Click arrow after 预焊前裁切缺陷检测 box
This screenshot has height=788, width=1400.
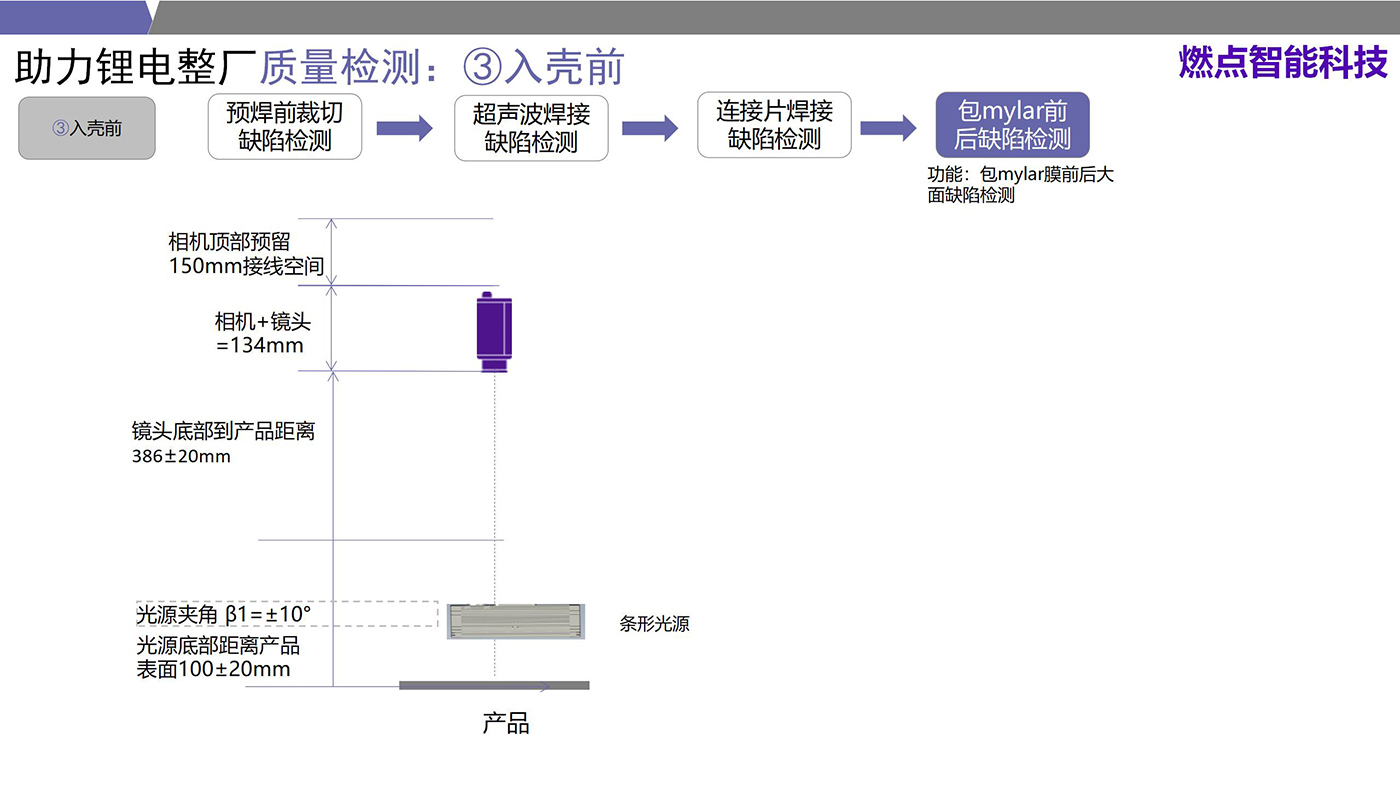pos(404,128)
